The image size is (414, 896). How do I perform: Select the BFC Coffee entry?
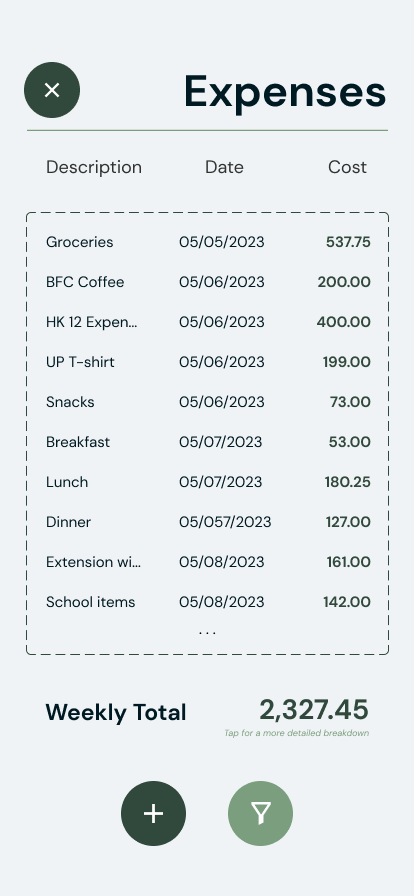[x=208, y=282]
